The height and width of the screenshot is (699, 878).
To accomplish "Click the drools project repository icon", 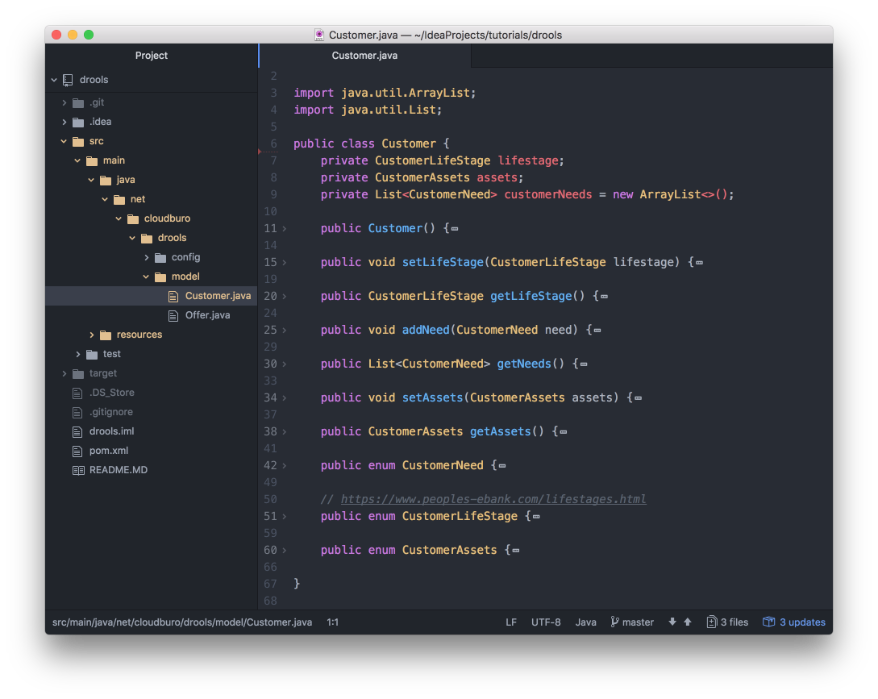I will pyautogui.click(x=68, y=80).
